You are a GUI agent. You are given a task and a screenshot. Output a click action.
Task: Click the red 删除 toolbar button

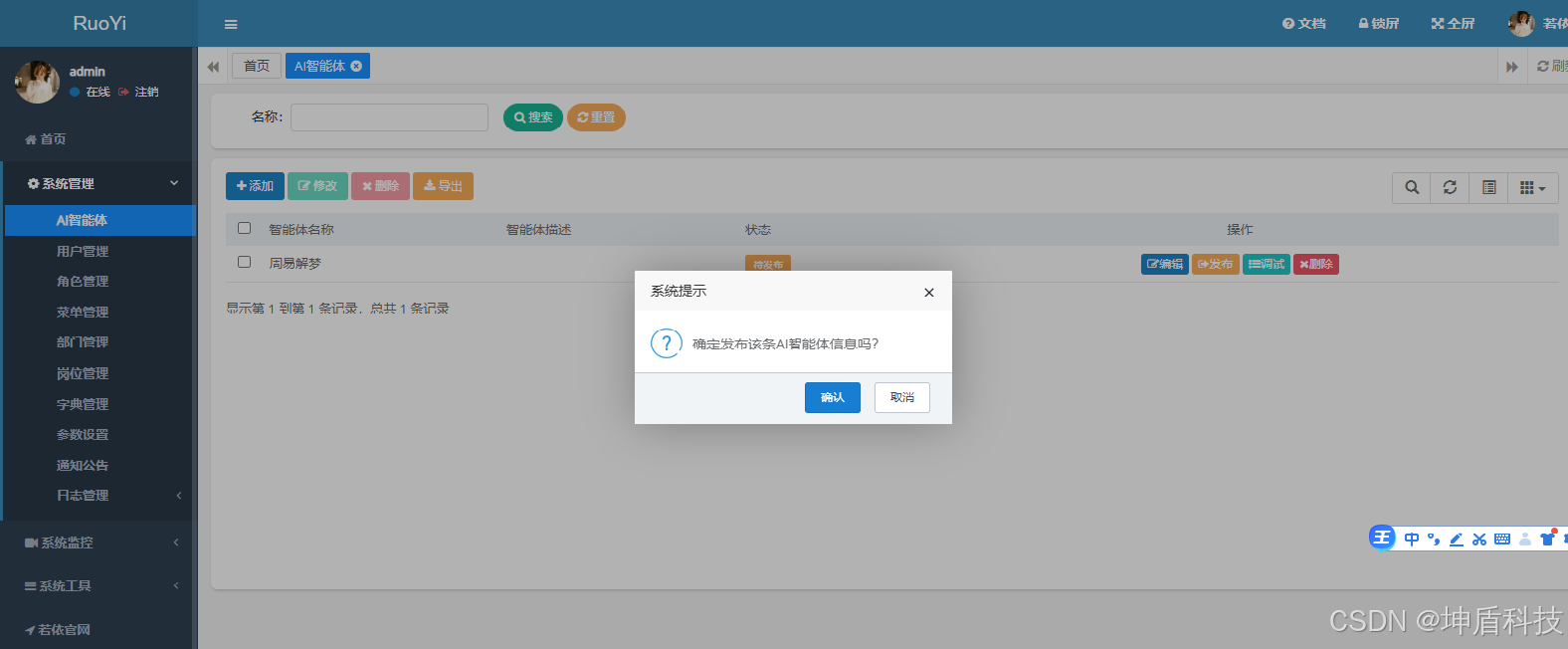(380, 186)
